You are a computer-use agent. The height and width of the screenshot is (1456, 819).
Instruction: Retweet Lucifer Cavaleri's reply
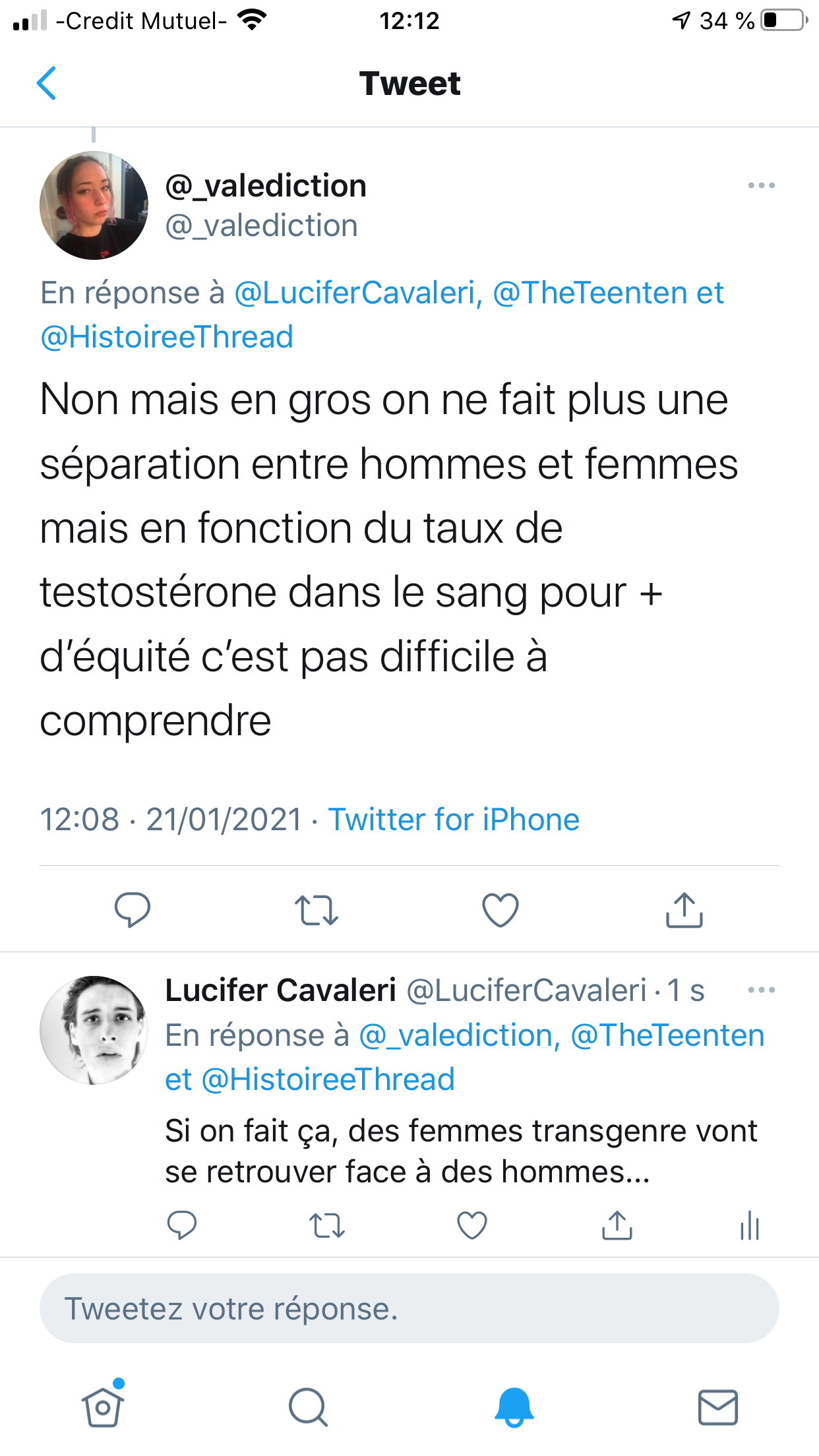[x=327, y=1226]
